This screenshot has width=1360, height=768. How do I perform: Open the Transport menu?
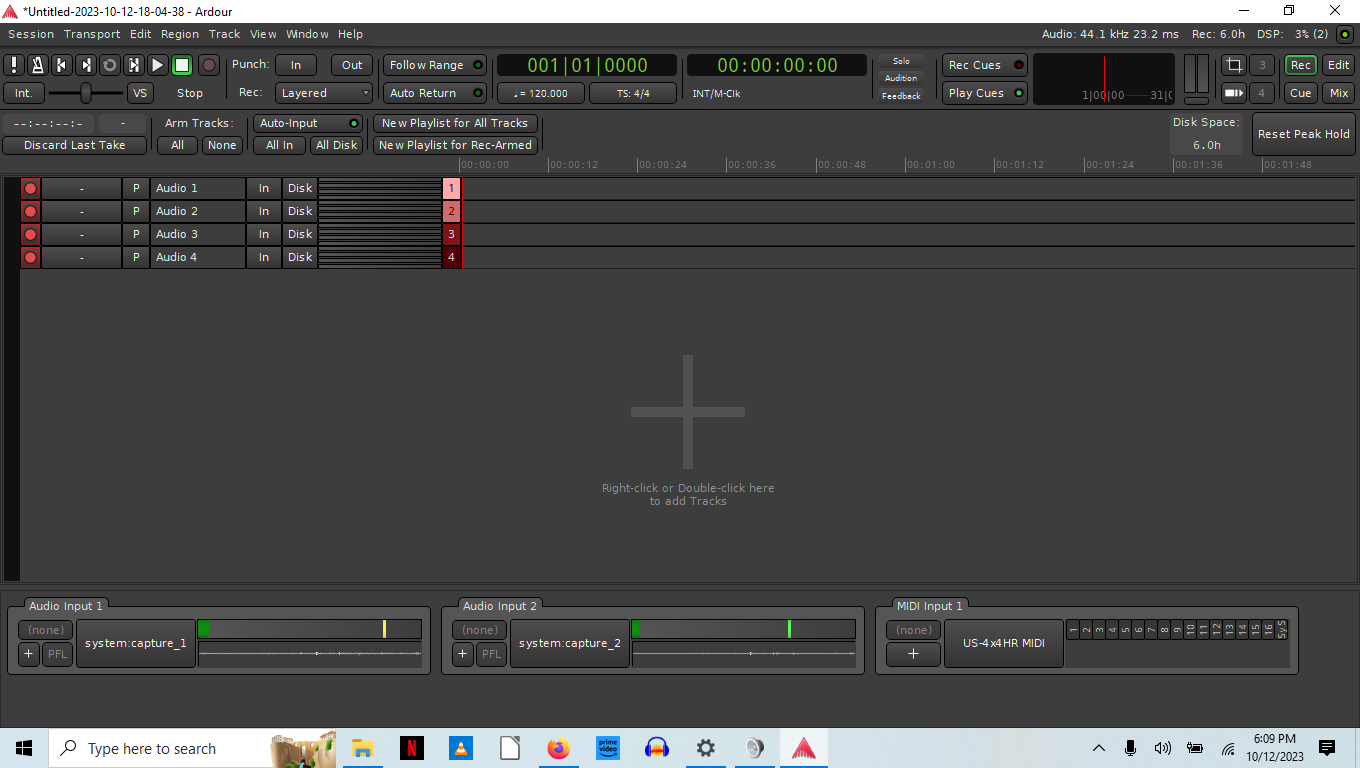[92, 34]
